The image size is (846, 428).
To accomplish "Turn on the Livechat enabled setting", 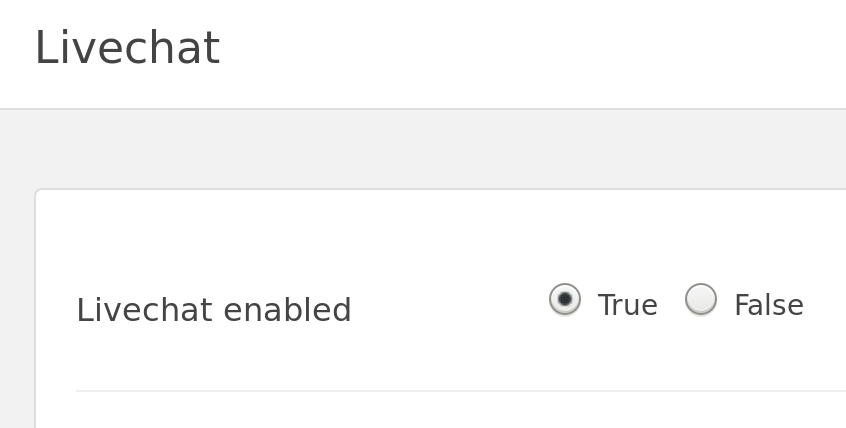I will tap(565, 299).
